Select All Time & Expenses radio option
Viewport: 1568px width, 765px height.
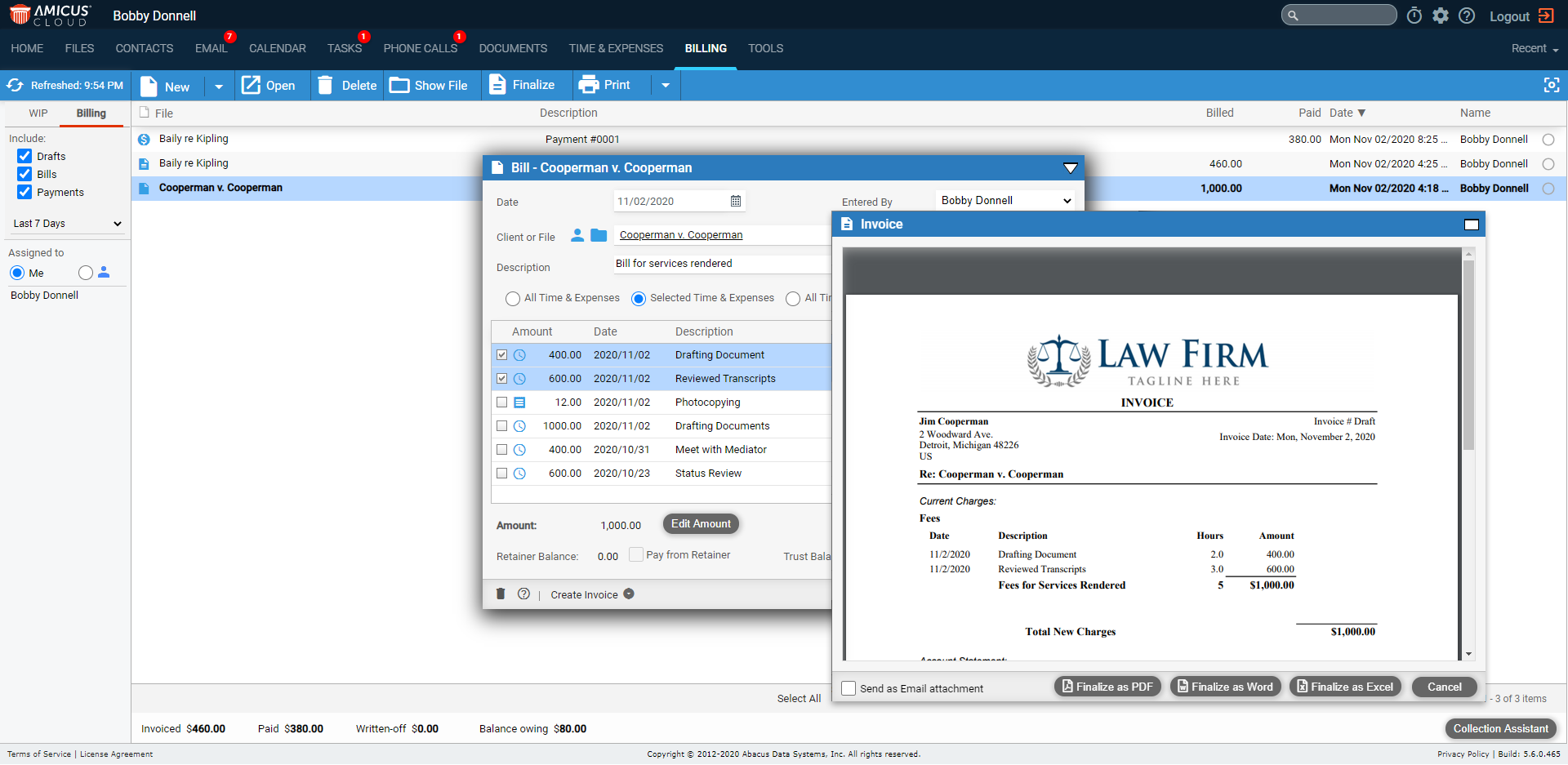[513, 299]
